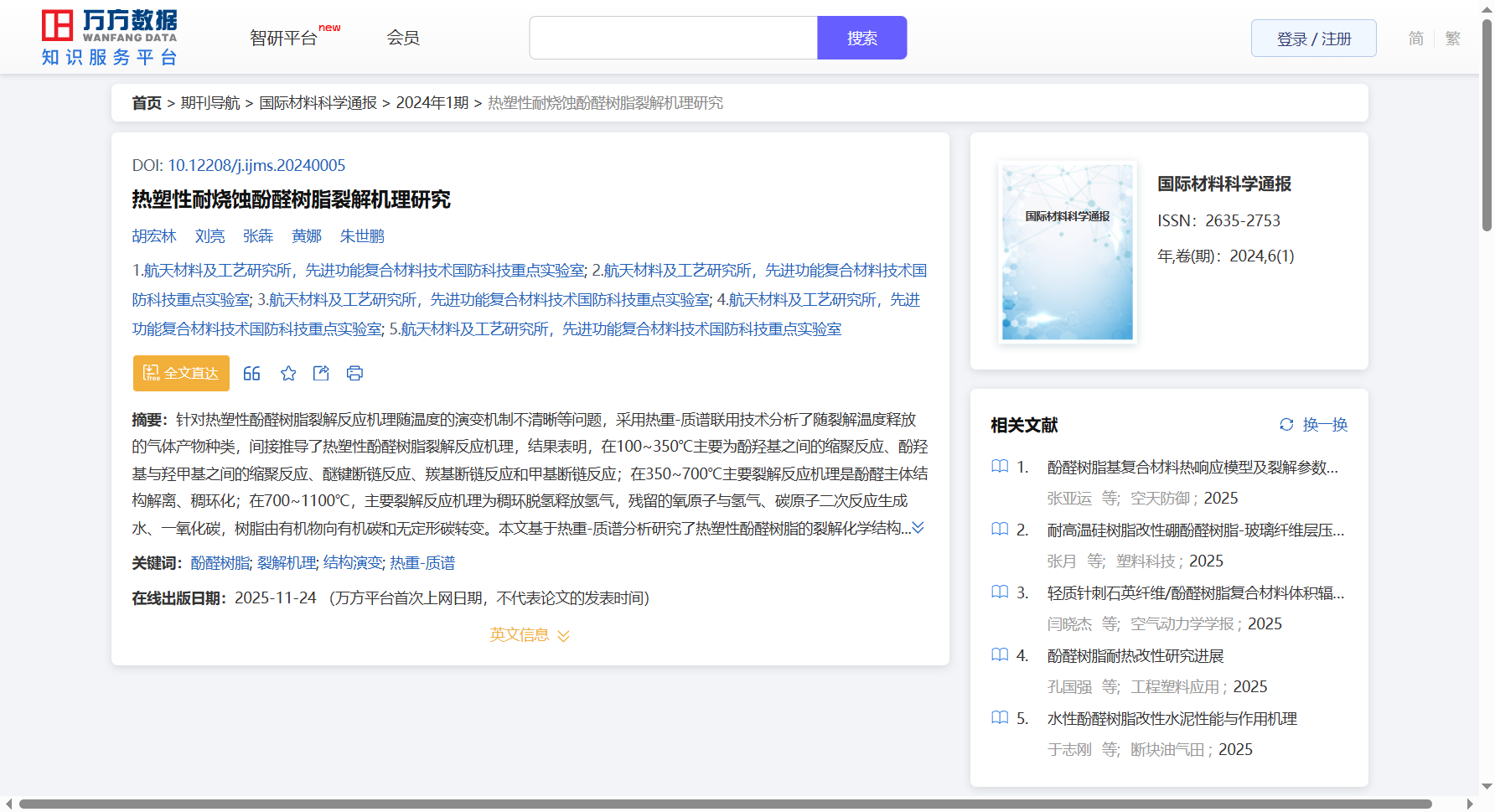Click the Wanfang Data logo
The width and height of the screenshot is (1495, 812).
[110, 38]
